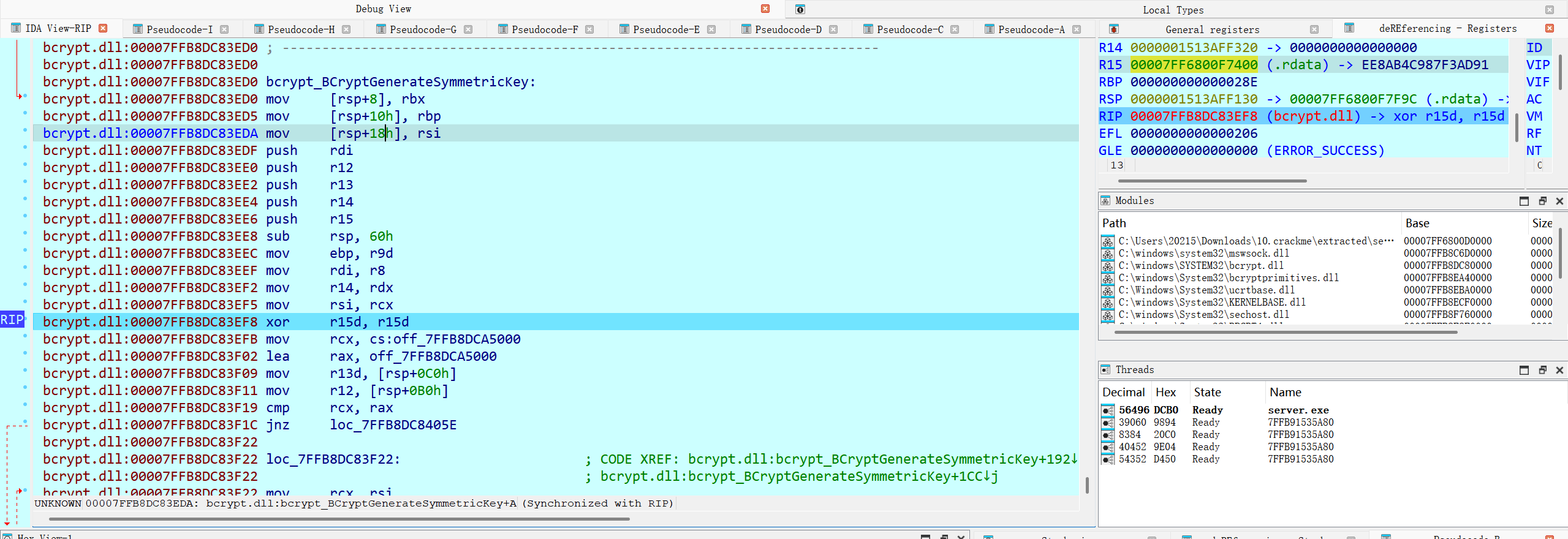Screen dimensions: 1568x539
Task: Click the RSP register value 0000001513AFF130
Action: point(1194,99)
